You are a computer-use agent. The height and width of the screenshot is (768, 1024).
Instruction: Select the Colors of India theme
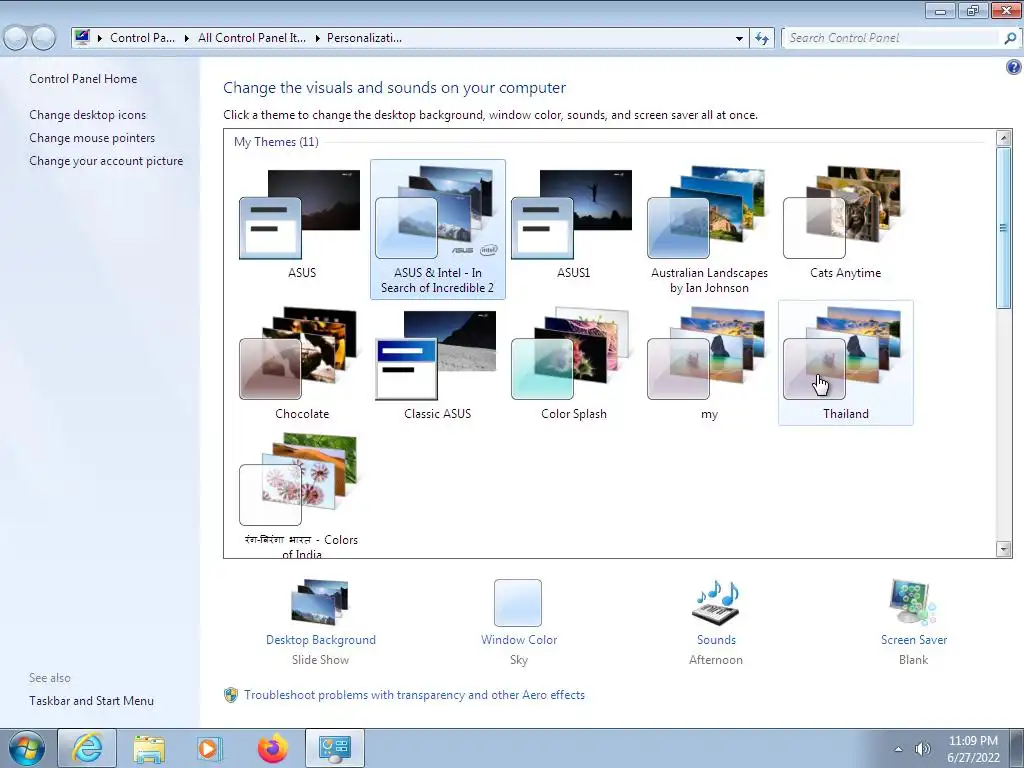(300, 479)
